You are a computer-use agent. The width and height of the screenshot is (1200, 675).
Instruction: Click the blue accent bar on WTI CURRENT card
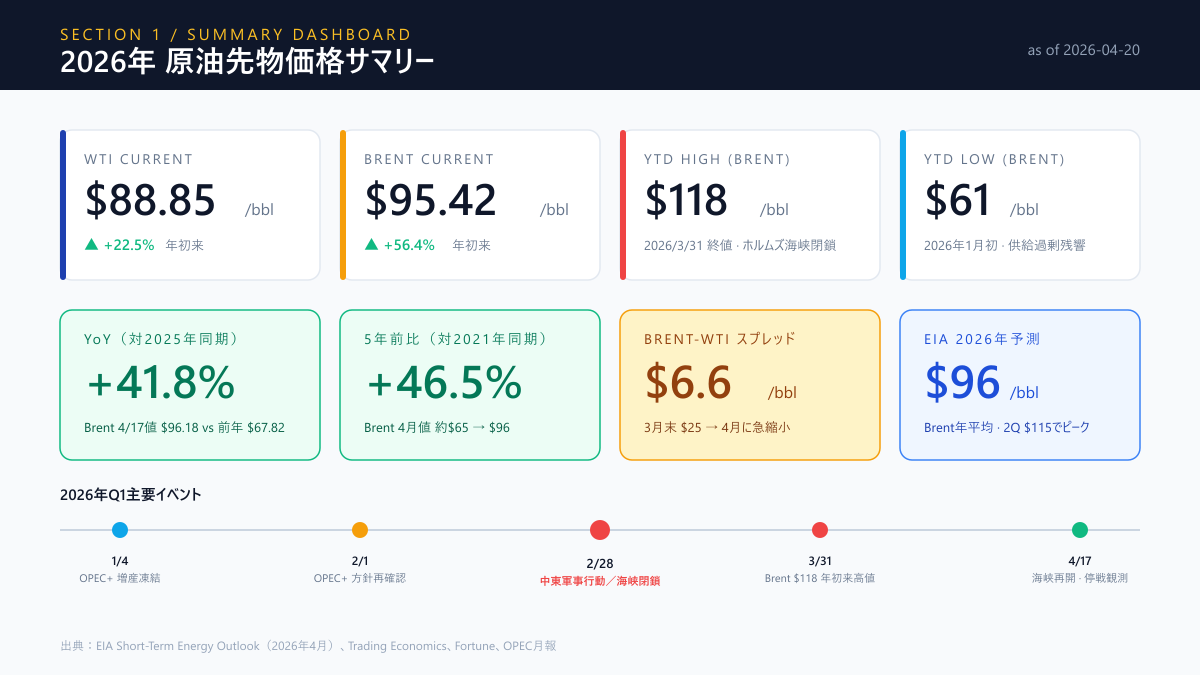click(x=62, y=204)
